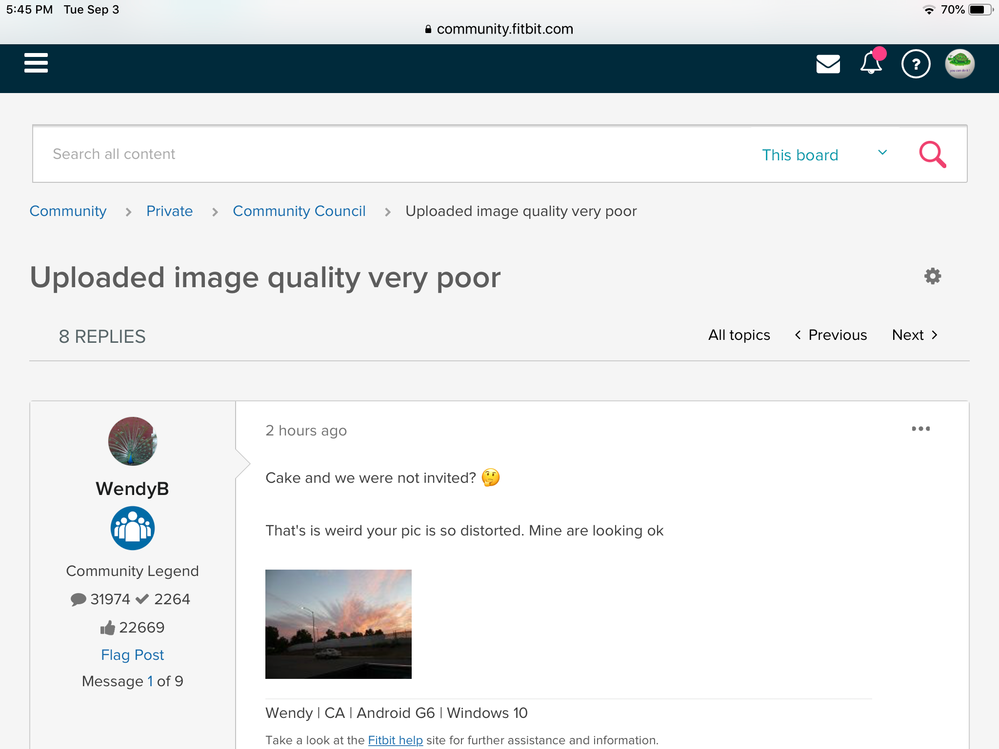Click WendyB's peacock avatar
The width and height of the screenshot is (999, 749).
133,441
